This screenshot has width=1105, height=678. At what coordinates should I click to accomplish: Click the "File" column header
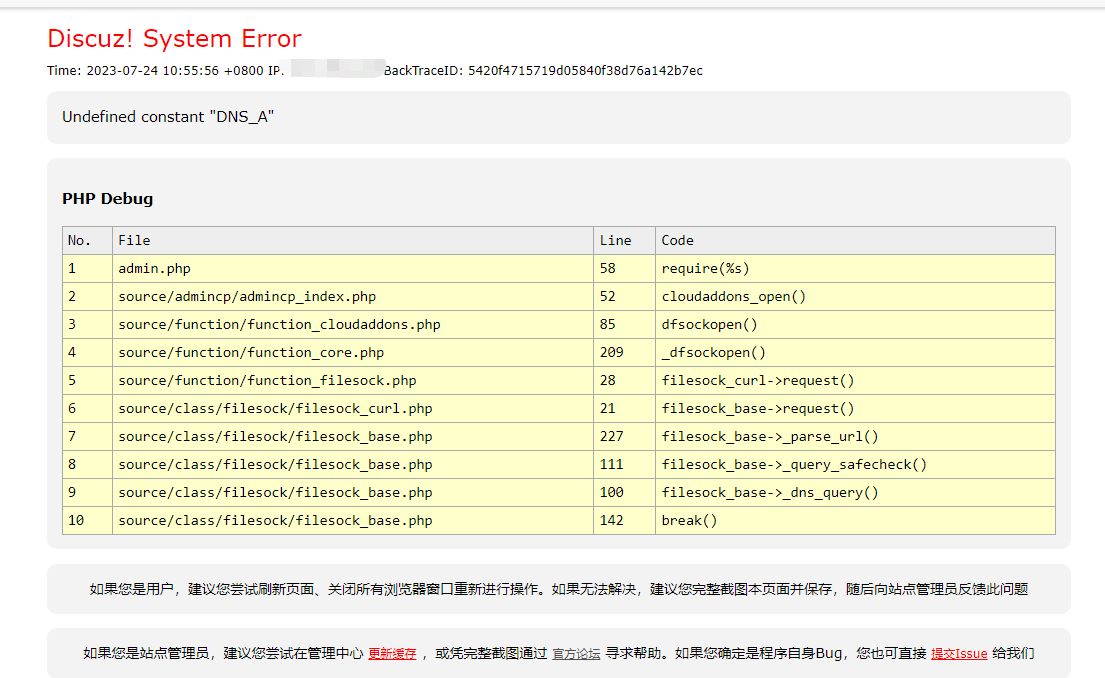pos(353,240)
